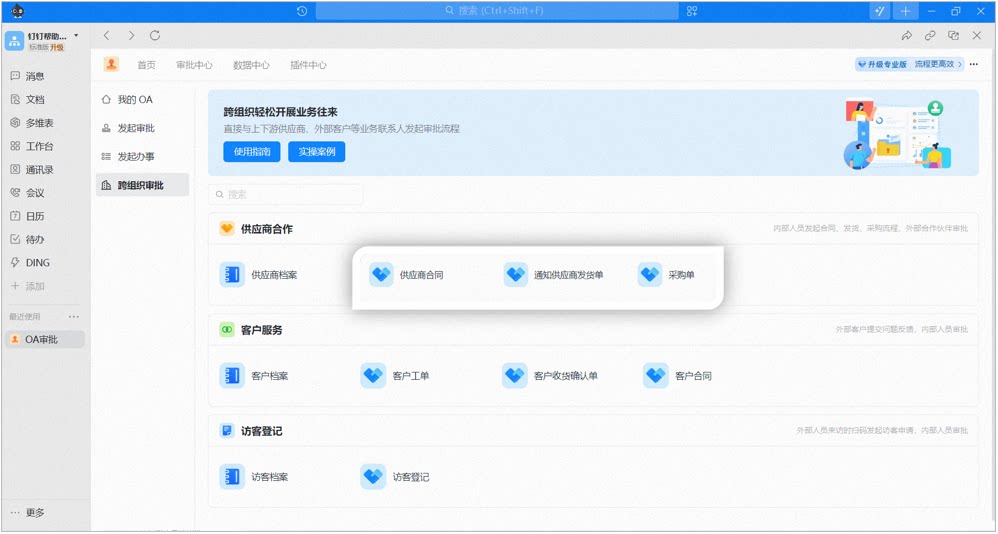Click the organization avatar icon
This screenshot has width=998, height=534.
(15, 41)
